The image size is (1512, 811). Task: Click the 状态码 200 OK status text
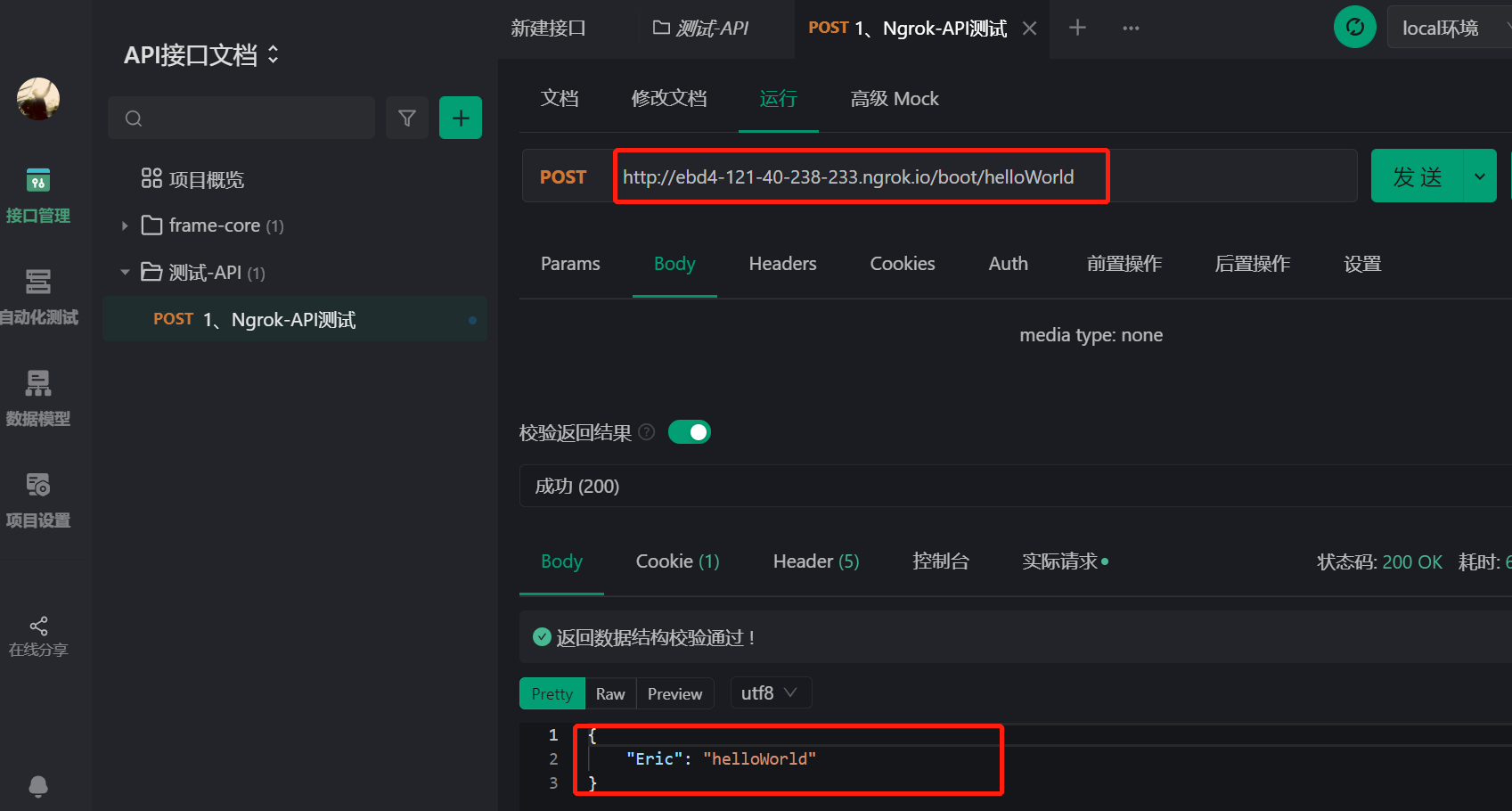1379,562
